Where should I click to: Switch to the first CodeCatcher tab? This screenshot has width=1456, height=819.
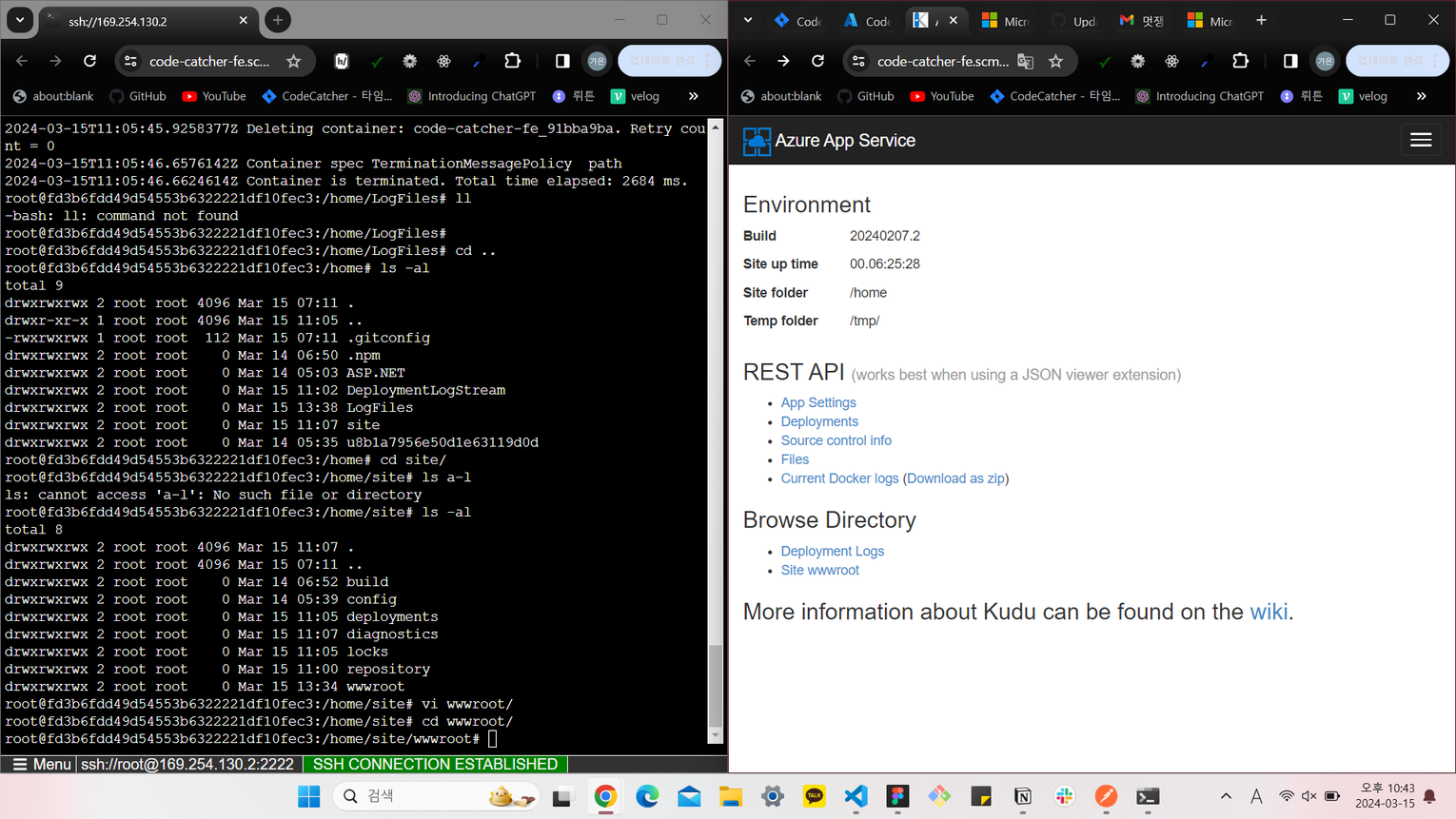pyautogui.click(x=797, y=20)
